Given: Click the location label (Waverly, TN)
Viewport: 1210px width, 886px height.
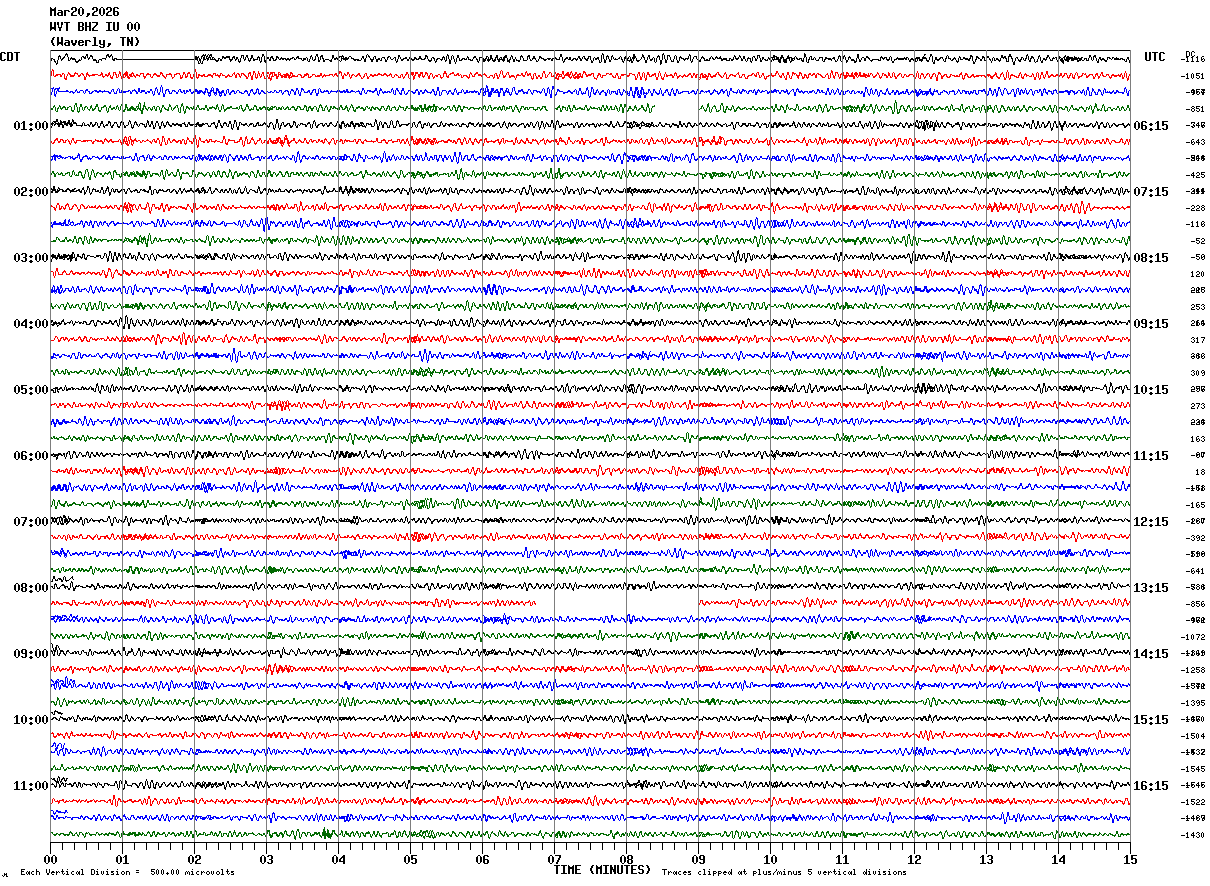Looking at the screenshot, I should click(x=95, y=42).
